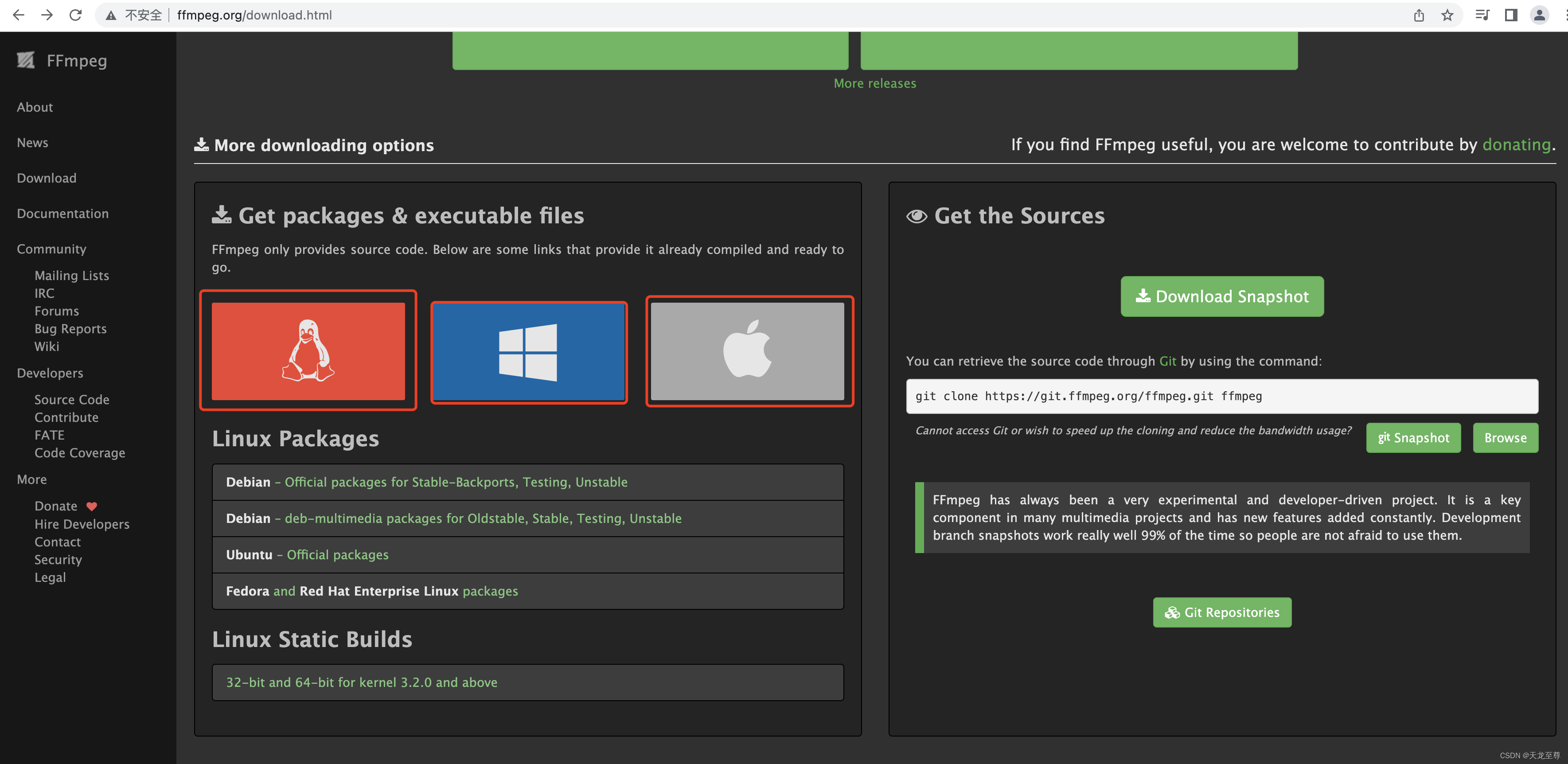
Task: Toggle the browser side panel icon
Action: click(1511, 15)
